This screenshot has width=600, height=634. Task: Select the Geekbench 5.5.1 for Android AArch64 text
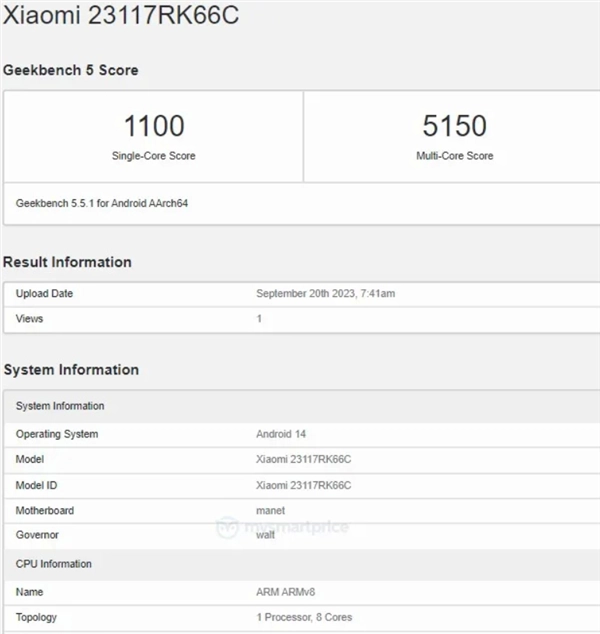coord(102,203)
